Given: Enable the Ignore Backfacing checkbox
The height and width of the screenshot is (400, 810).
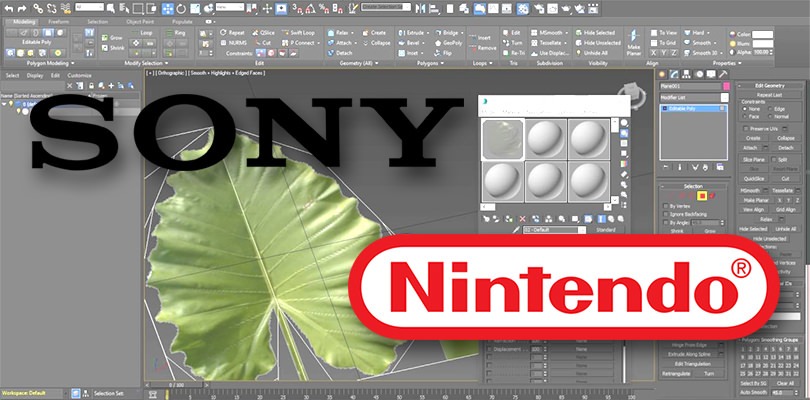Looking at the screenshot, I should (666, 214).
